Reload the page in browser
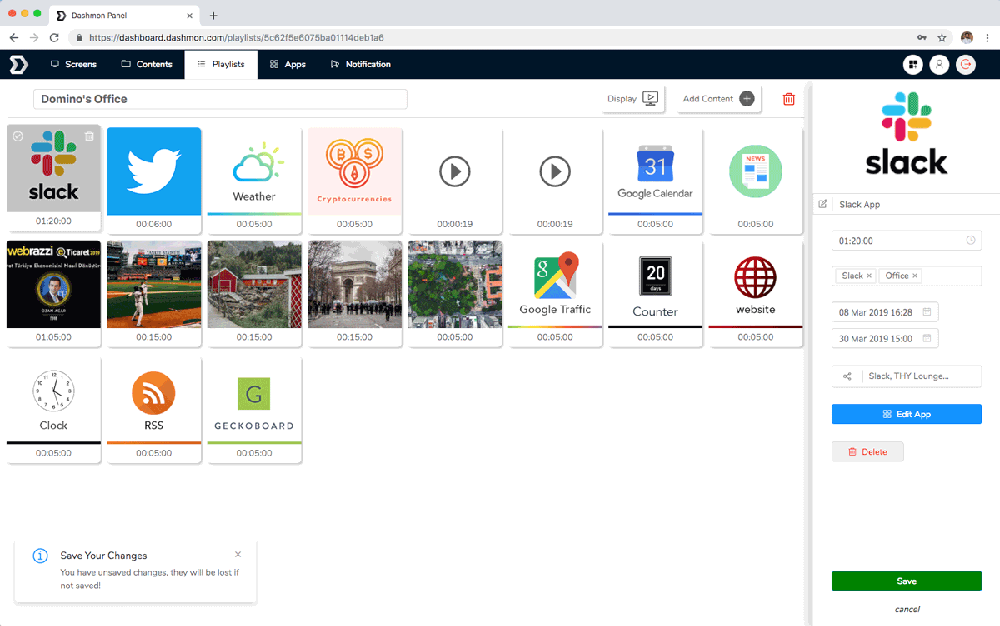 coord(54,38)
